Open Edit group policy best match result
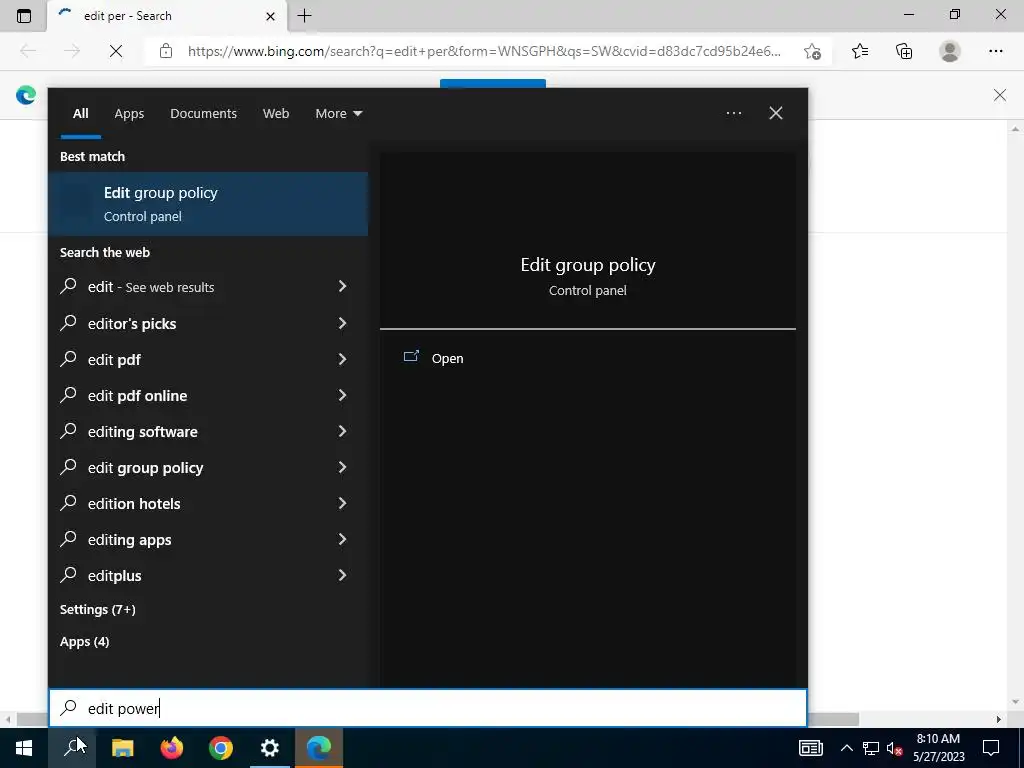The width and height of the screenshot is (1024, 768). tap(208, 204)
